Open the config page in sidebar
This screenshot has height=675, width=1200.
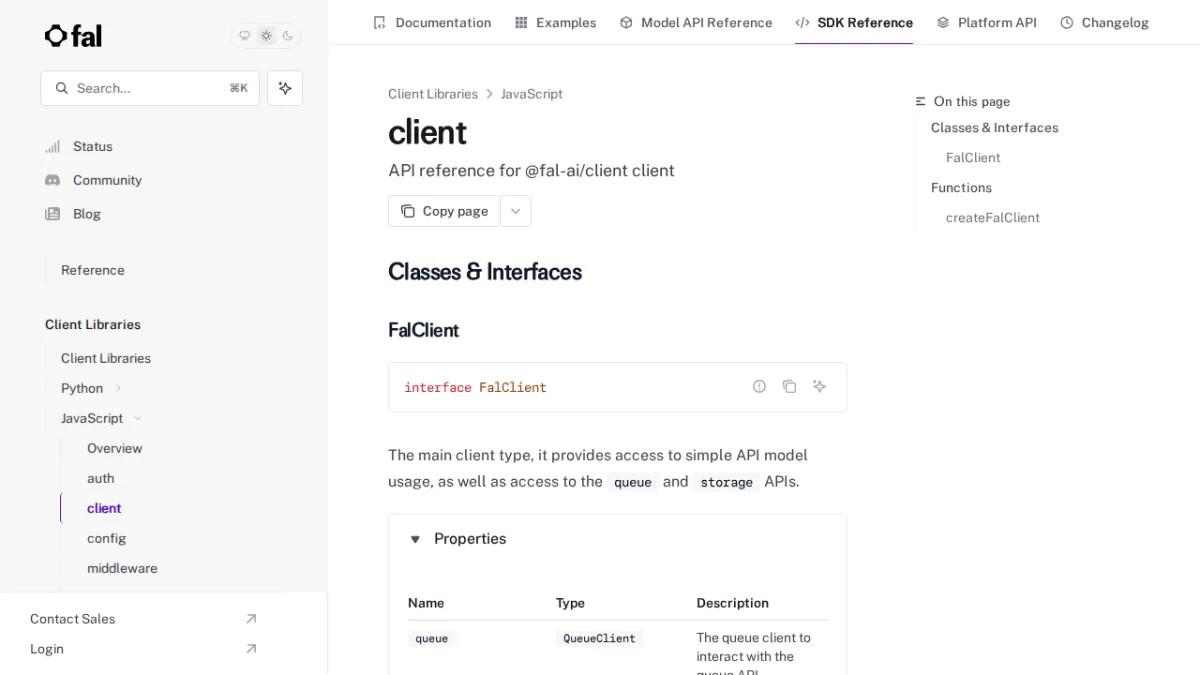(107, 538)
